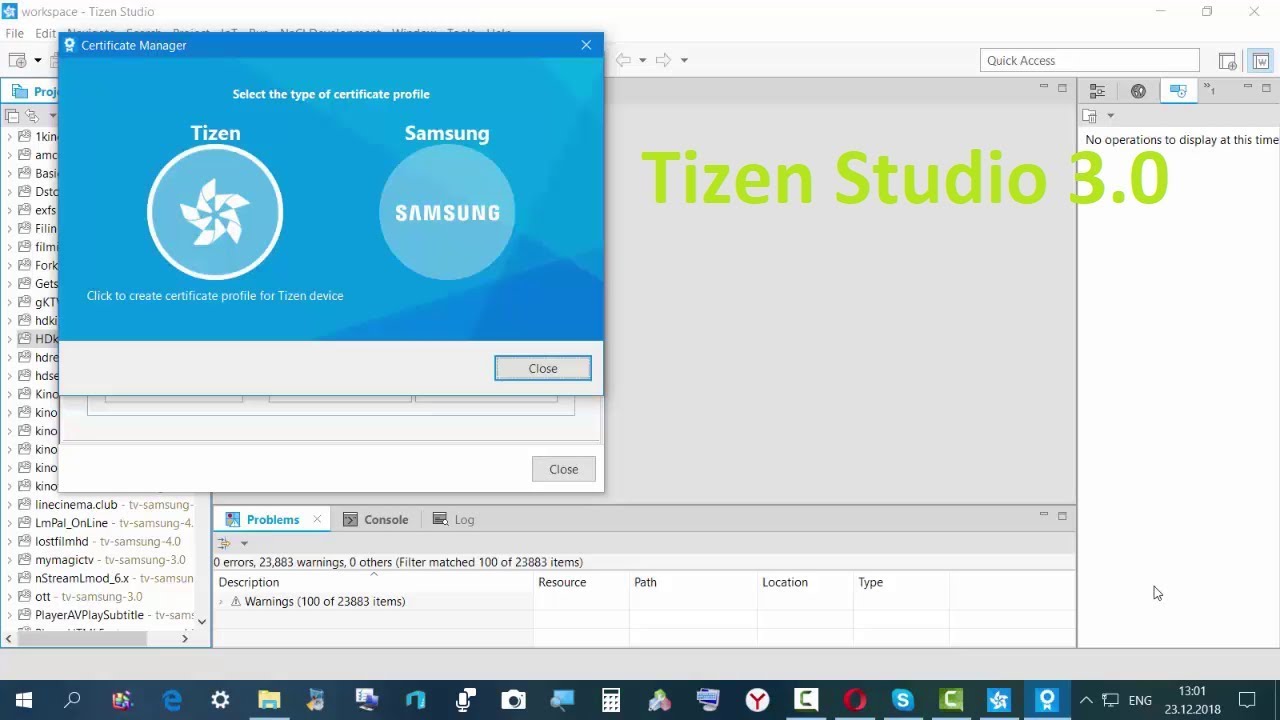Open Skype from the taskbar
Image resolution: width=1280 pixels, height=720 pixels.
(903, 700)
